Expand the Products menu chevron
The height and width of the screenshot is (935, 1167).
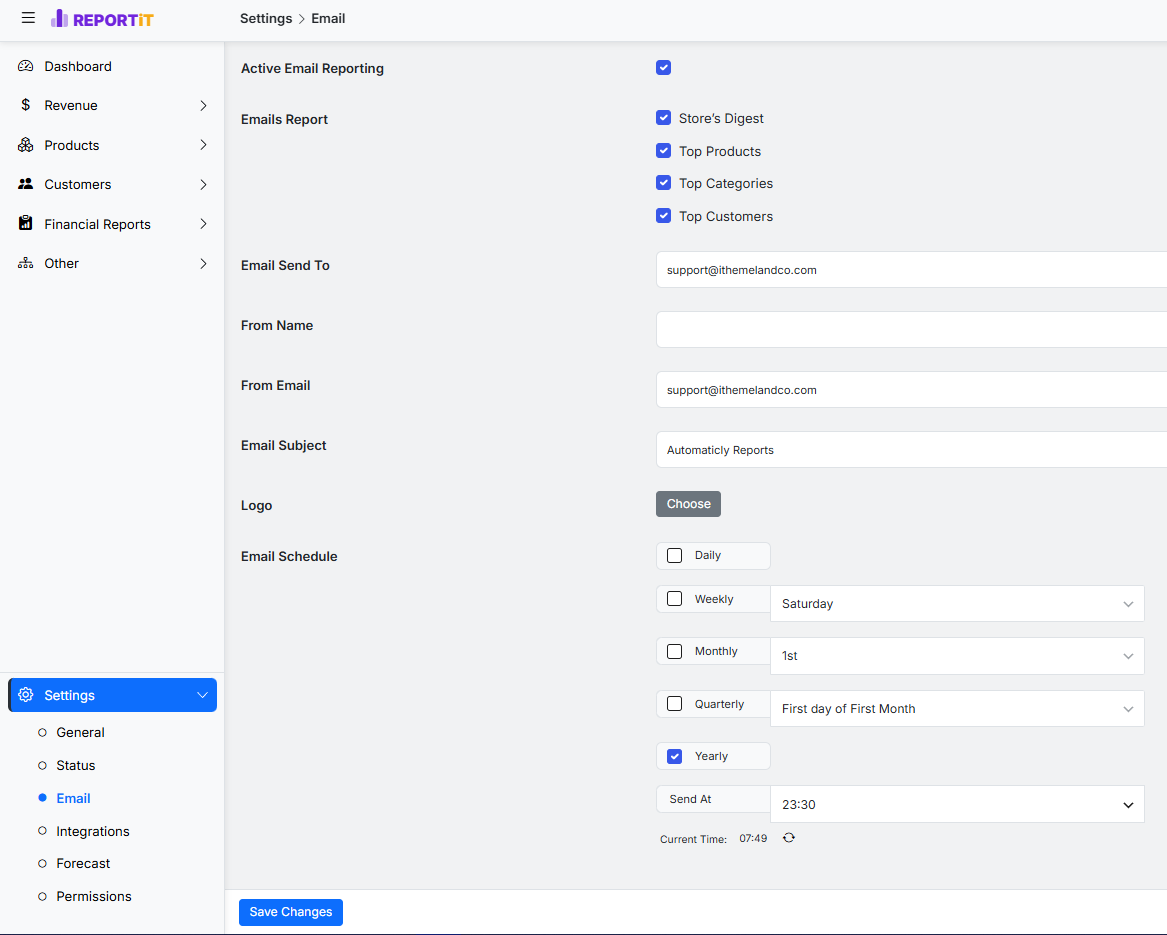[x=203, y=144]
